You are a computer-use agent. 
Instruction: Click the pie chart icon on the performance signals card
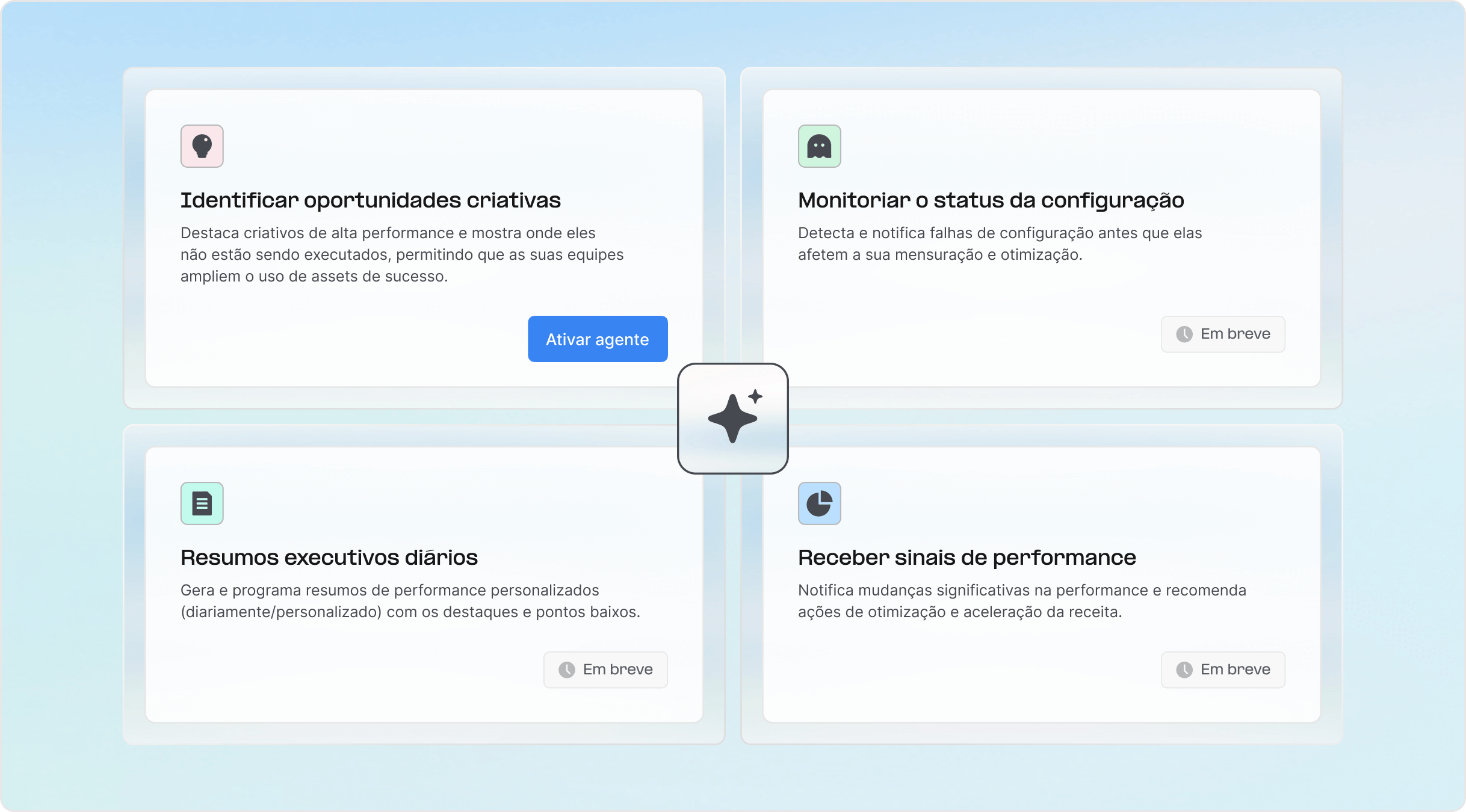pyautogui.click(x=819, y=503)
